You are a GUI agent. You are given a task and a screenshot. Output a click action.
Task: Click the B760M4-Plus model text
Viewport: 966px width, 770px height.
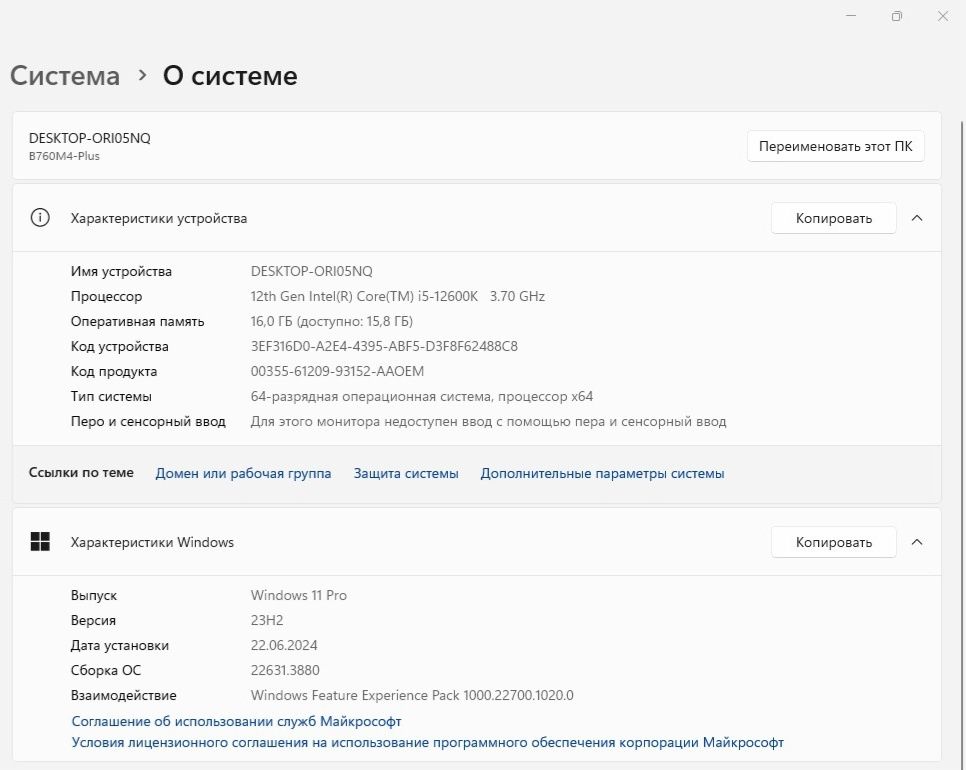pyautogui.click(x=64, y=156)
